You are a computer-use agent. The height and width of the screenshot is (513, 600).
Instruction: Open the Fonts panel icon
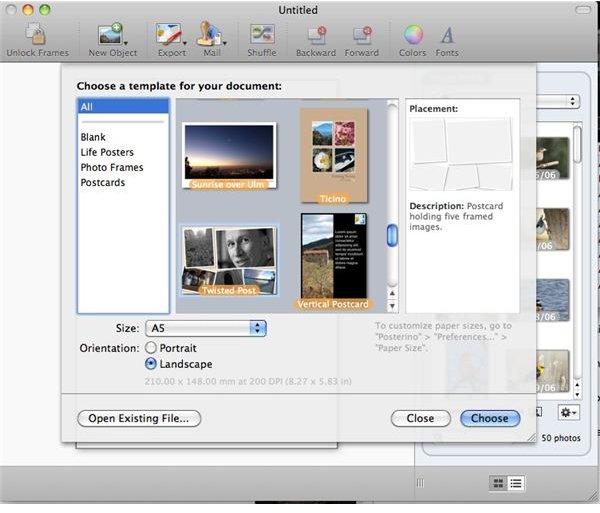(448, 36)
